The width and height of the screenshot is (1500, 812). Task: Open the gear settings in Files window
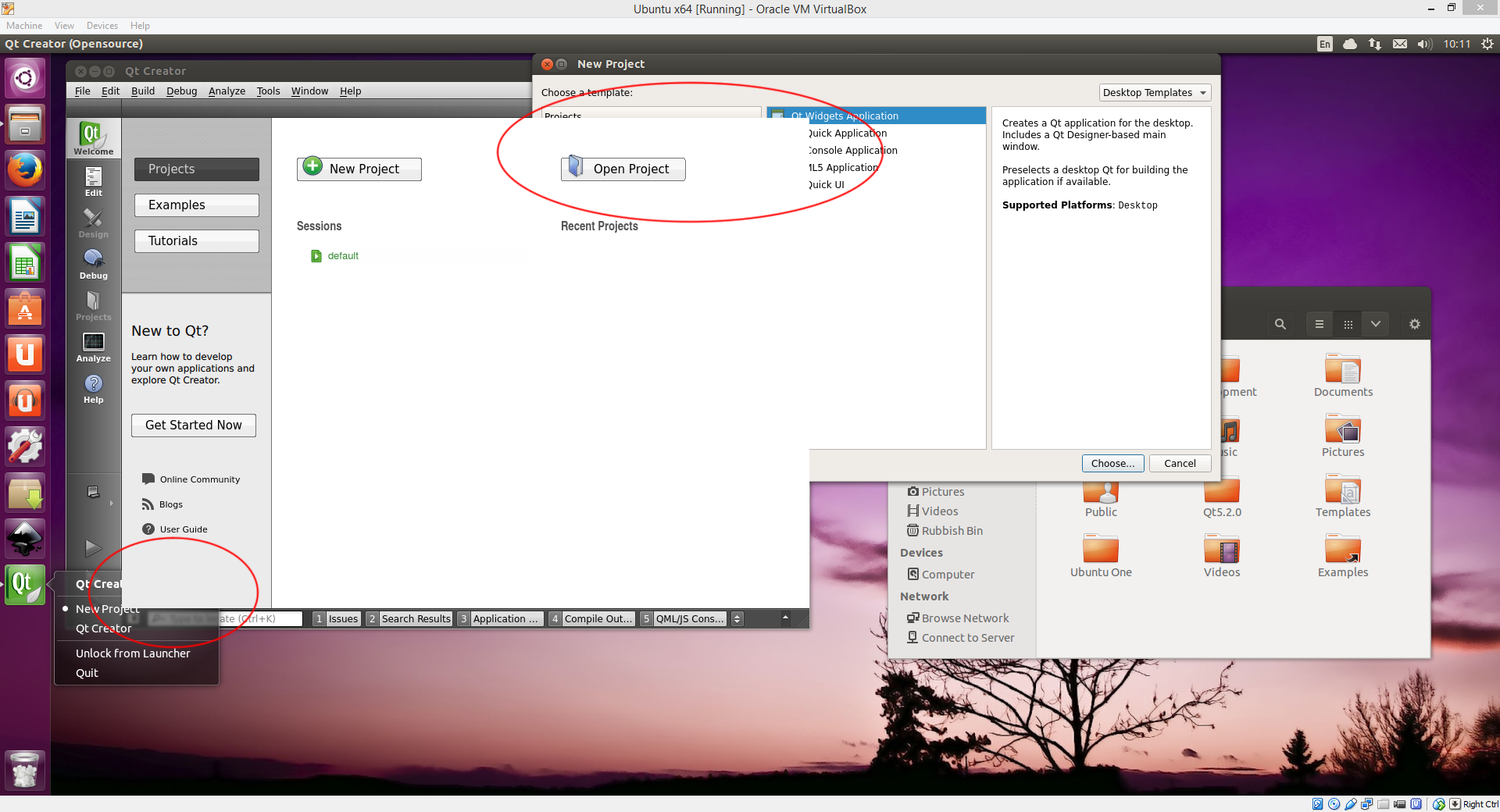[1414, 324]
